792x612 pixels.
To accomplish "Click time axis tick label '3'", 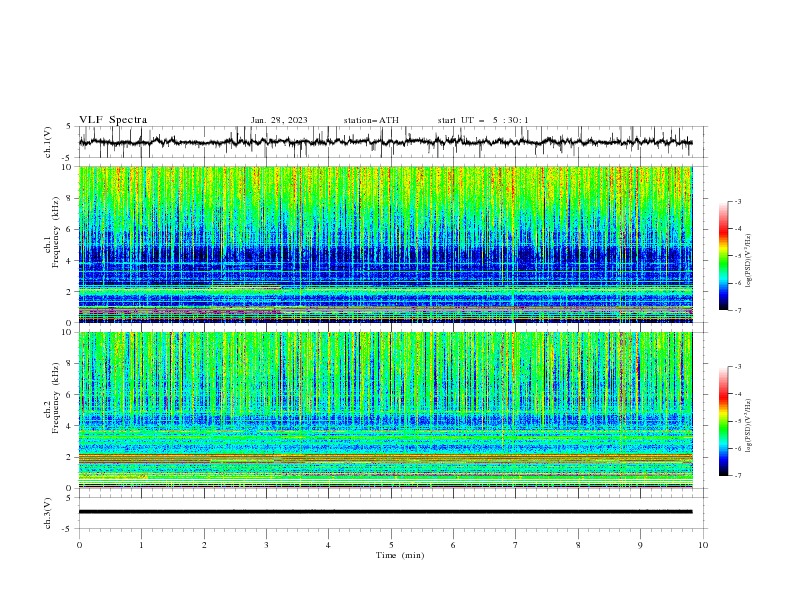I will (266, 545).
